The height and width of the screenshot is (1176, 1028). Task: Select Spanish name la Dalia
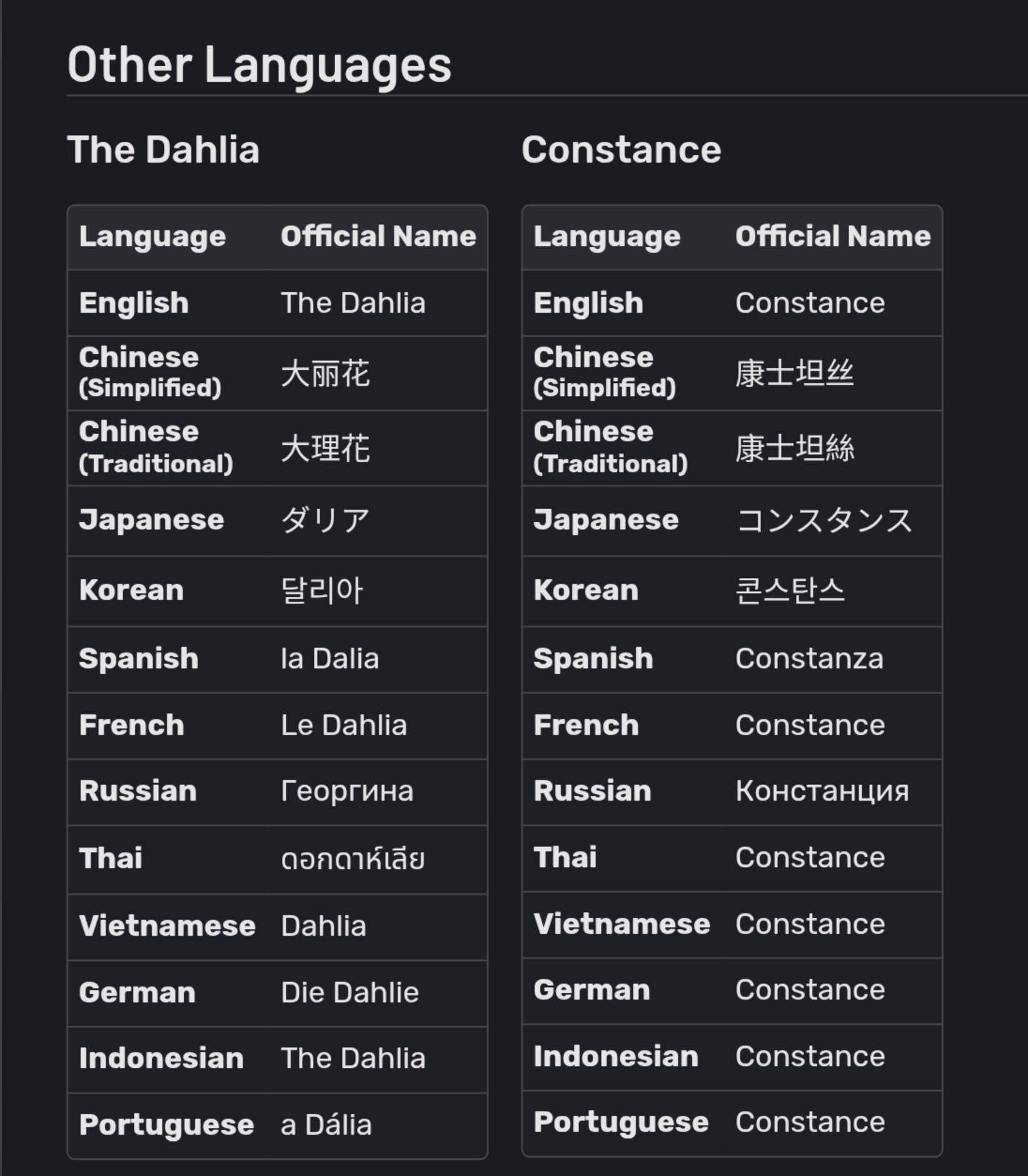click(x=330, y=659)
